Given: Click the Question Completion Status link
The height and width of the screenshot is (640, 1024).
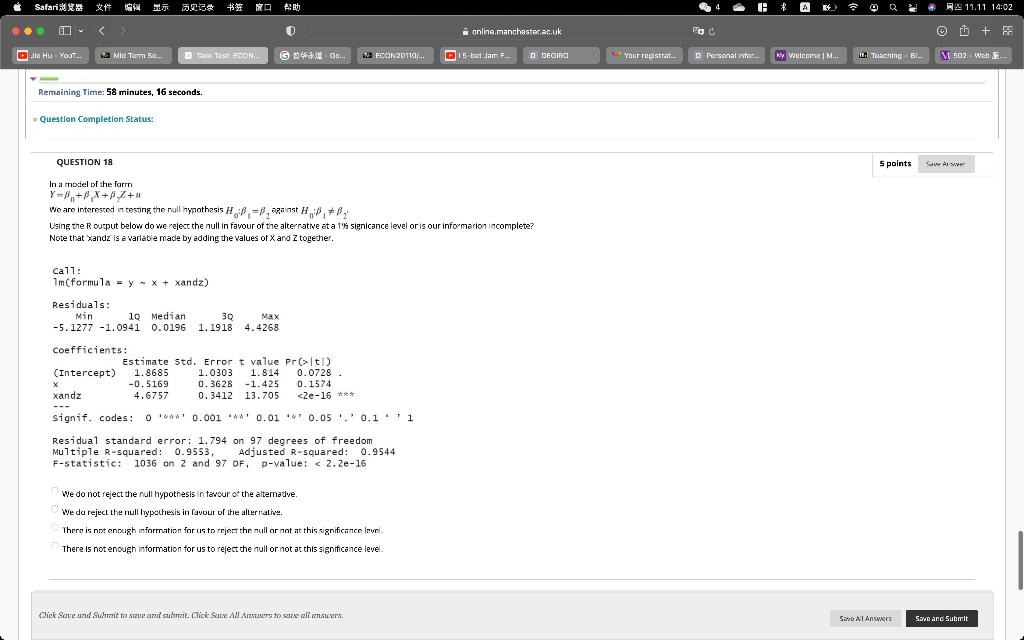Looking at the screenshot, I should click(97, 119).
